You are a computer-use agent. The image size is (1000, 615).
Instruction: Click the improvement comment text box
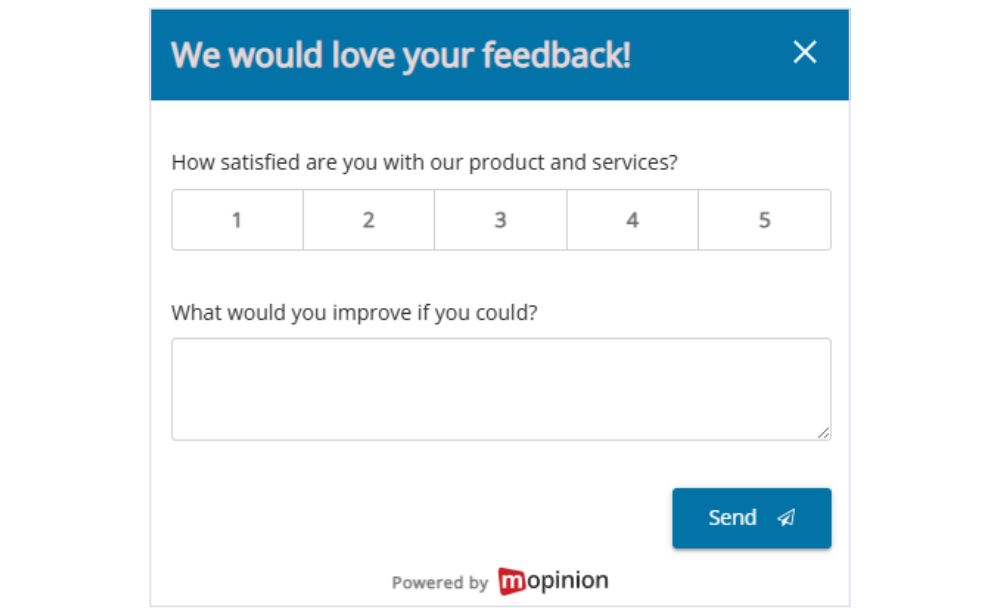[x=500, y=388]
